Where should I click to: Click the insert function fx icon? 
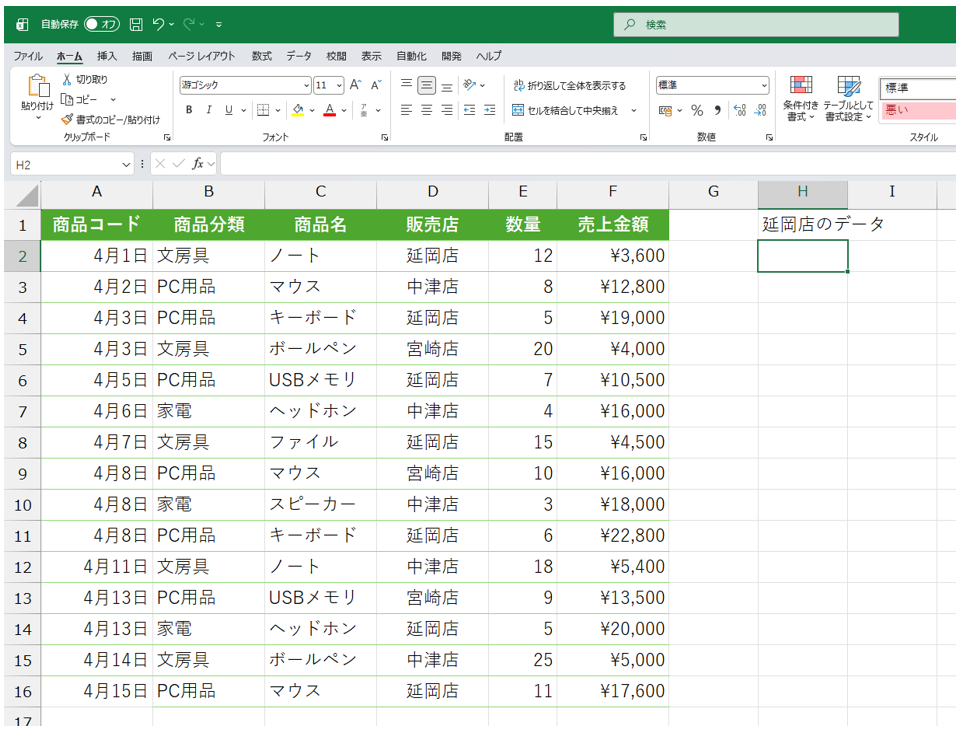click(x=198, y=164)
